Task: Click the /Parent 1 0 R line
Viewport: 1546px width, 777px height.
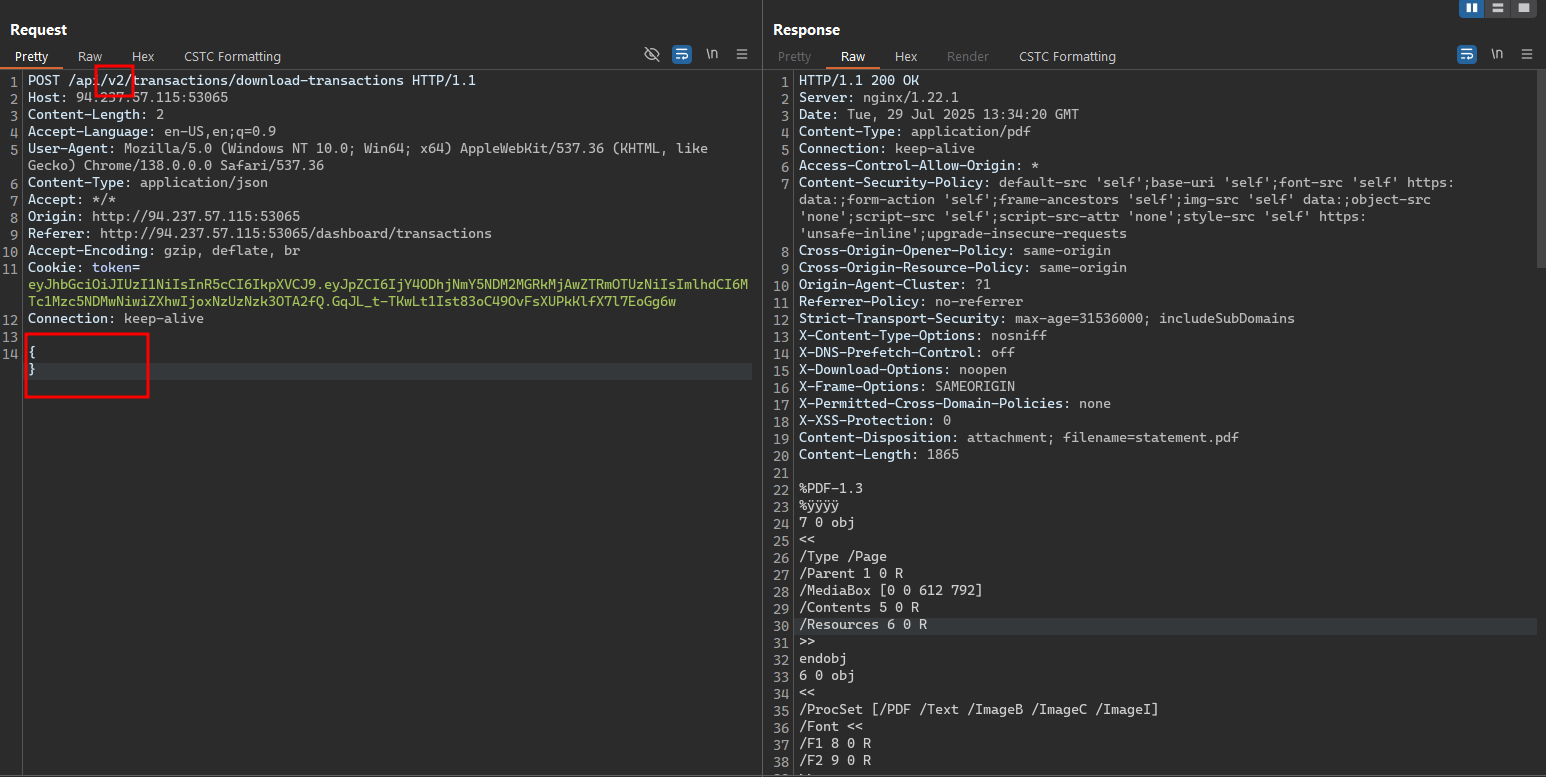Action: pyautogui.click(x=851, y=573)
